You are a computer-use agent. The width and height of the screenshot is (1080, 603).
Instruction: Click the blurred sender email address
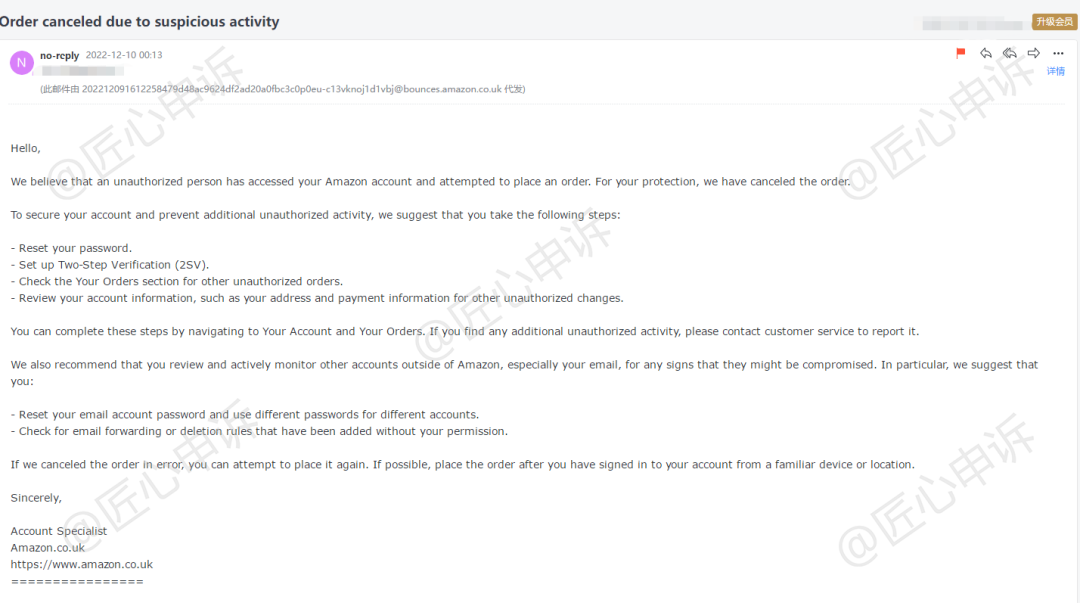pos(83,71)
